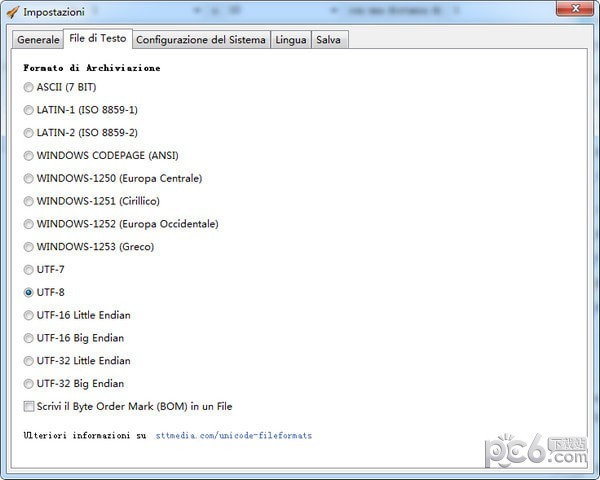The image size is (600, 480).
Task: Open the sttmedia.com/unicode-fileformats link
Action: tap(234, 436)
